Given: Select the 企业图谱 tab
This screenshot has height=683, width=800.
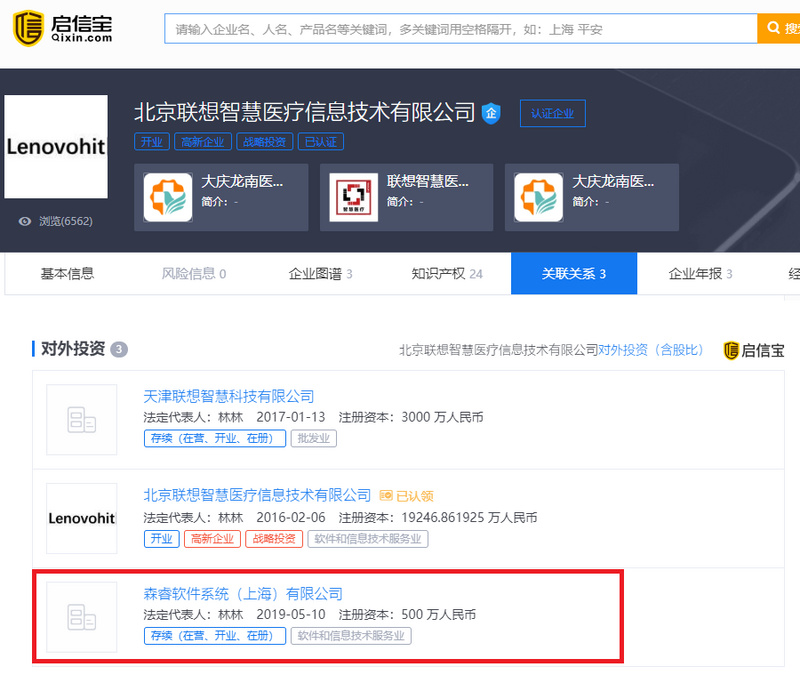Looking at the screenshot, I should click(x=320, y=273).
